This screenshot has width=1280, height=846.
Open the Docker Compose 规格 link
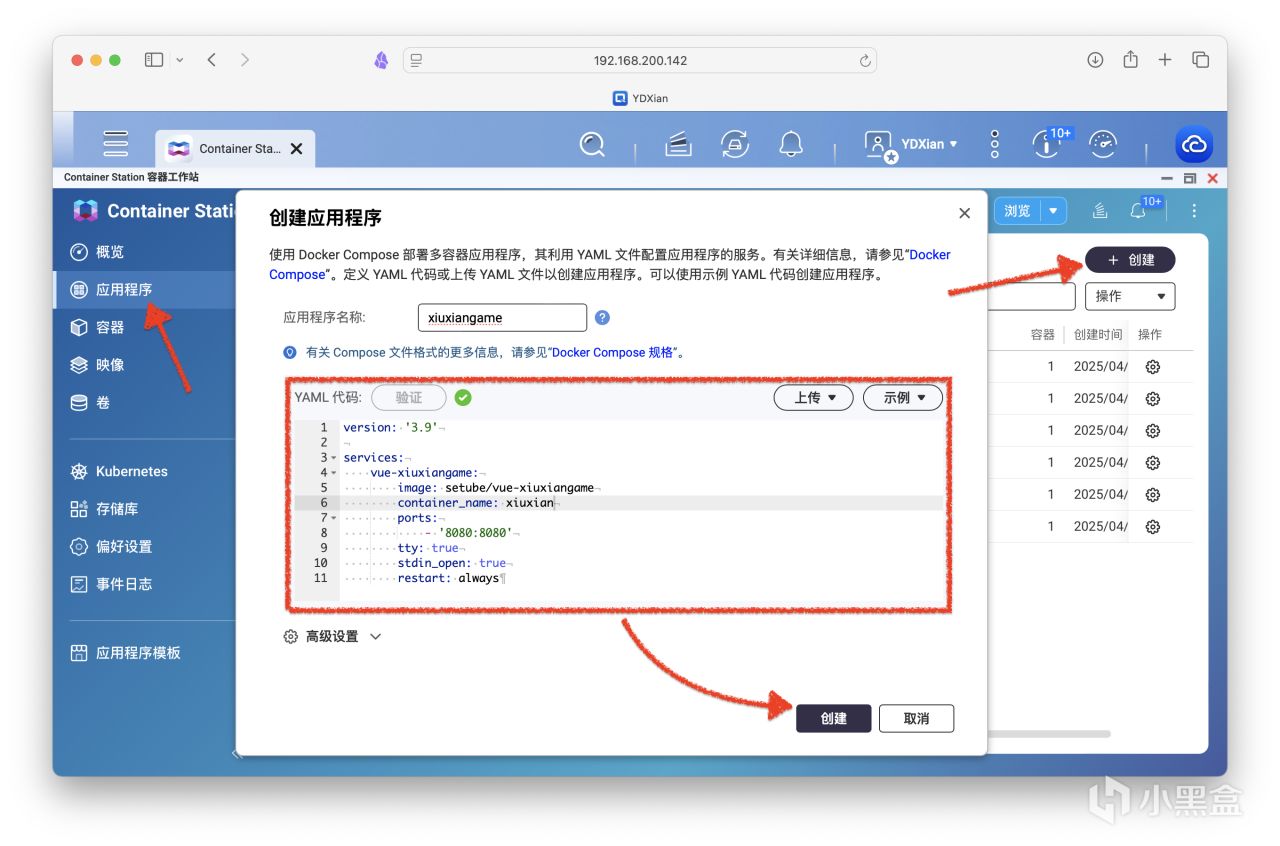(x=613, y=352)
